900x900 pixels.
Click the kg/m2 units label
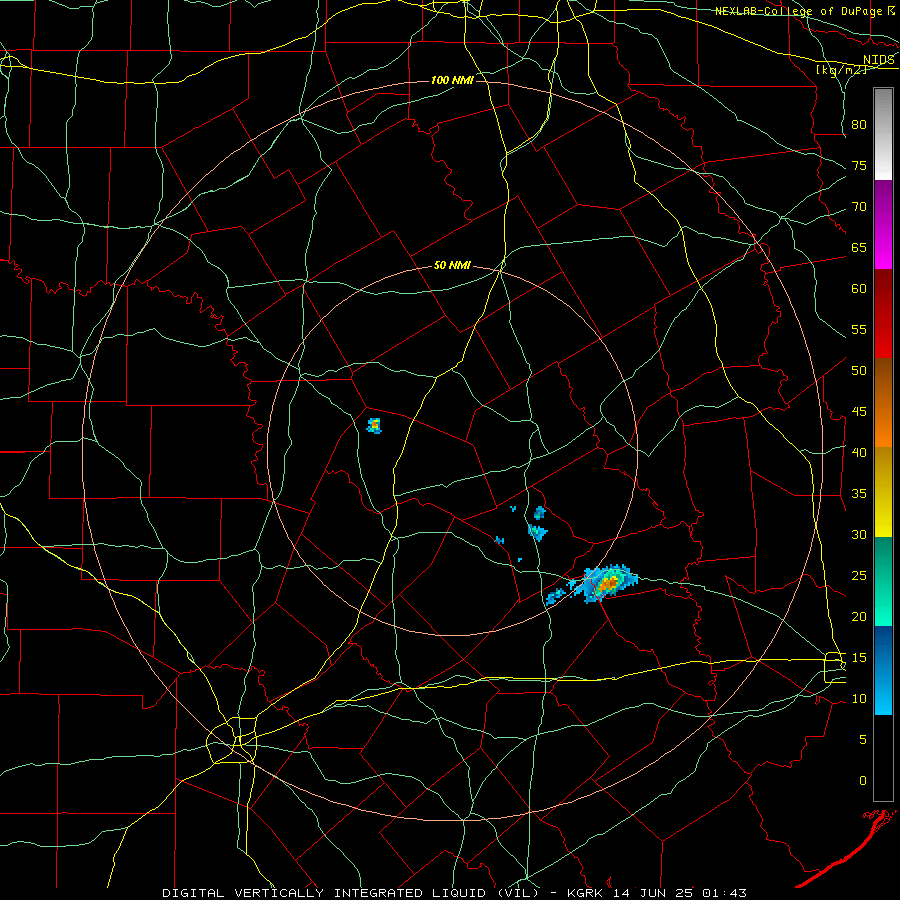click(841, 70)
